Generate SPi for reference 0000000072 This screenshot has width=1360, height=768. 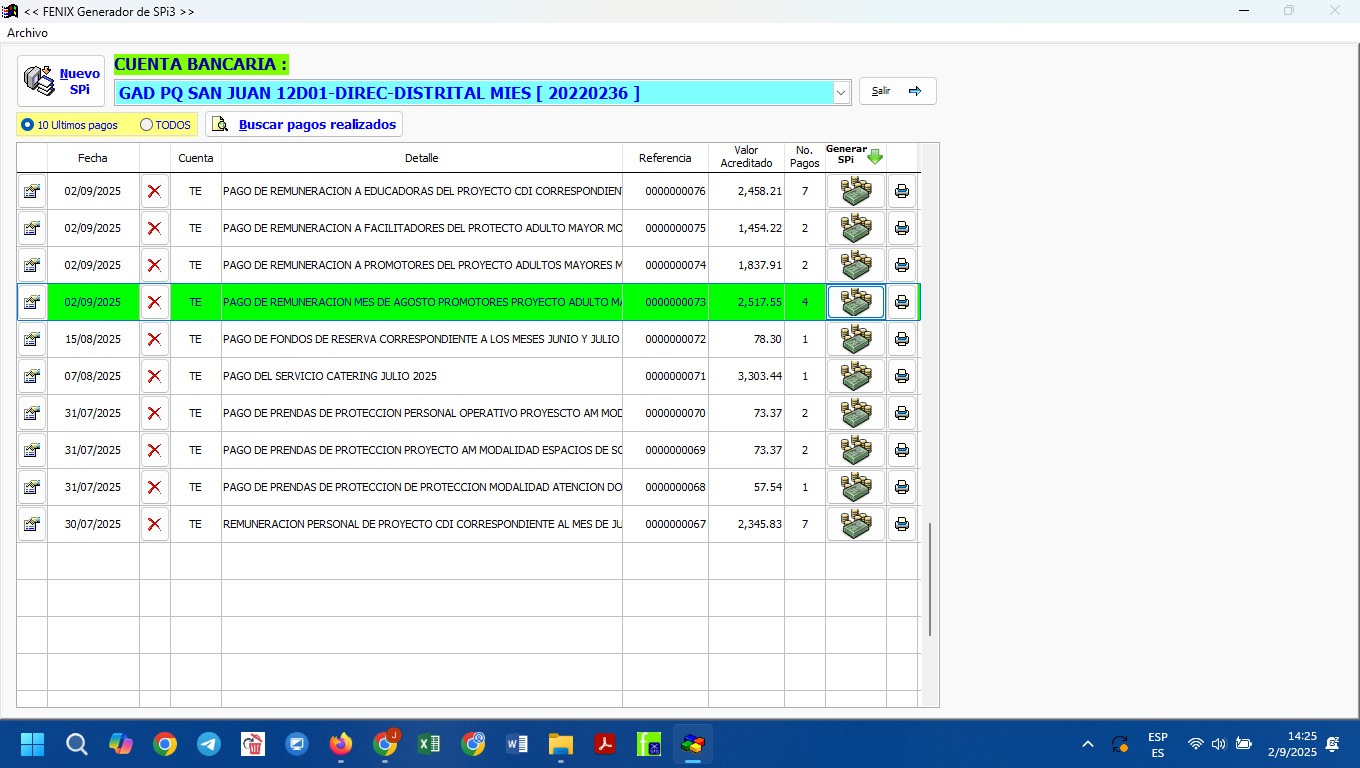[x=855, y=339]
